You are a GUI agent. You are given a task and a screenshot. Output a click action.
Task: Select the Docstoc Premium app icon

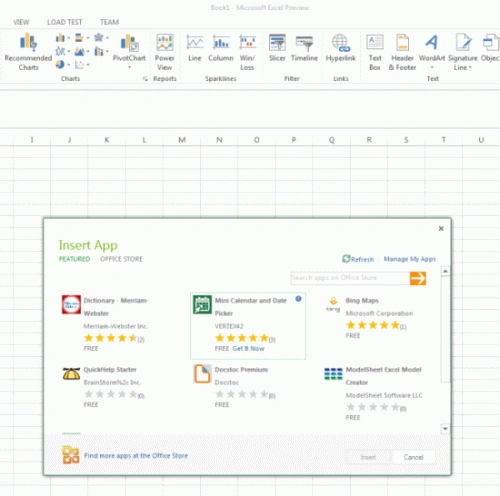(x=202, y=374)
